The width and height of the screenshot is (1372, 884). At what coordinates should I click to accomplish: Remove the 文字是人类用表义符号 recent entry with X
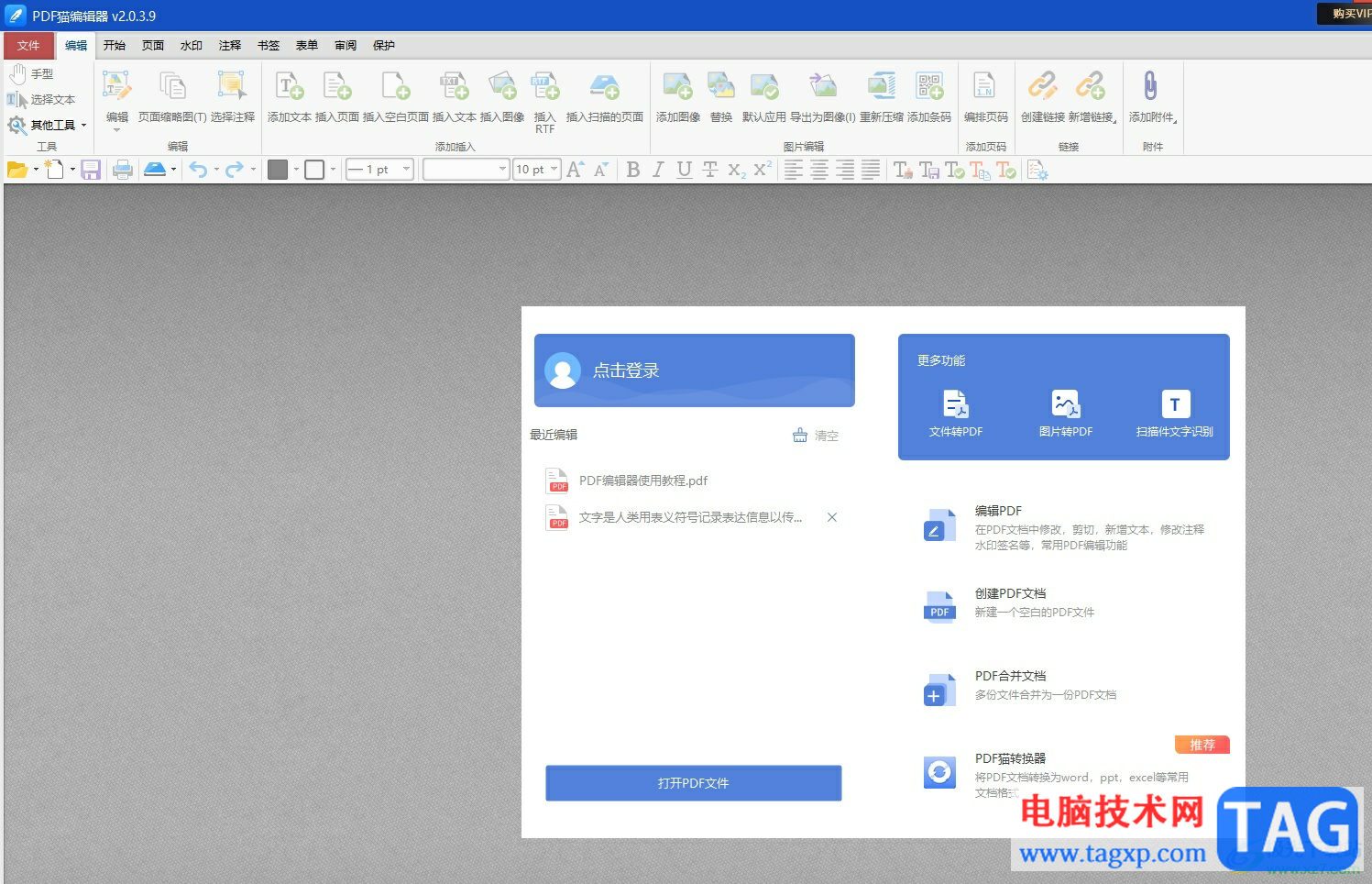(832, 517)
